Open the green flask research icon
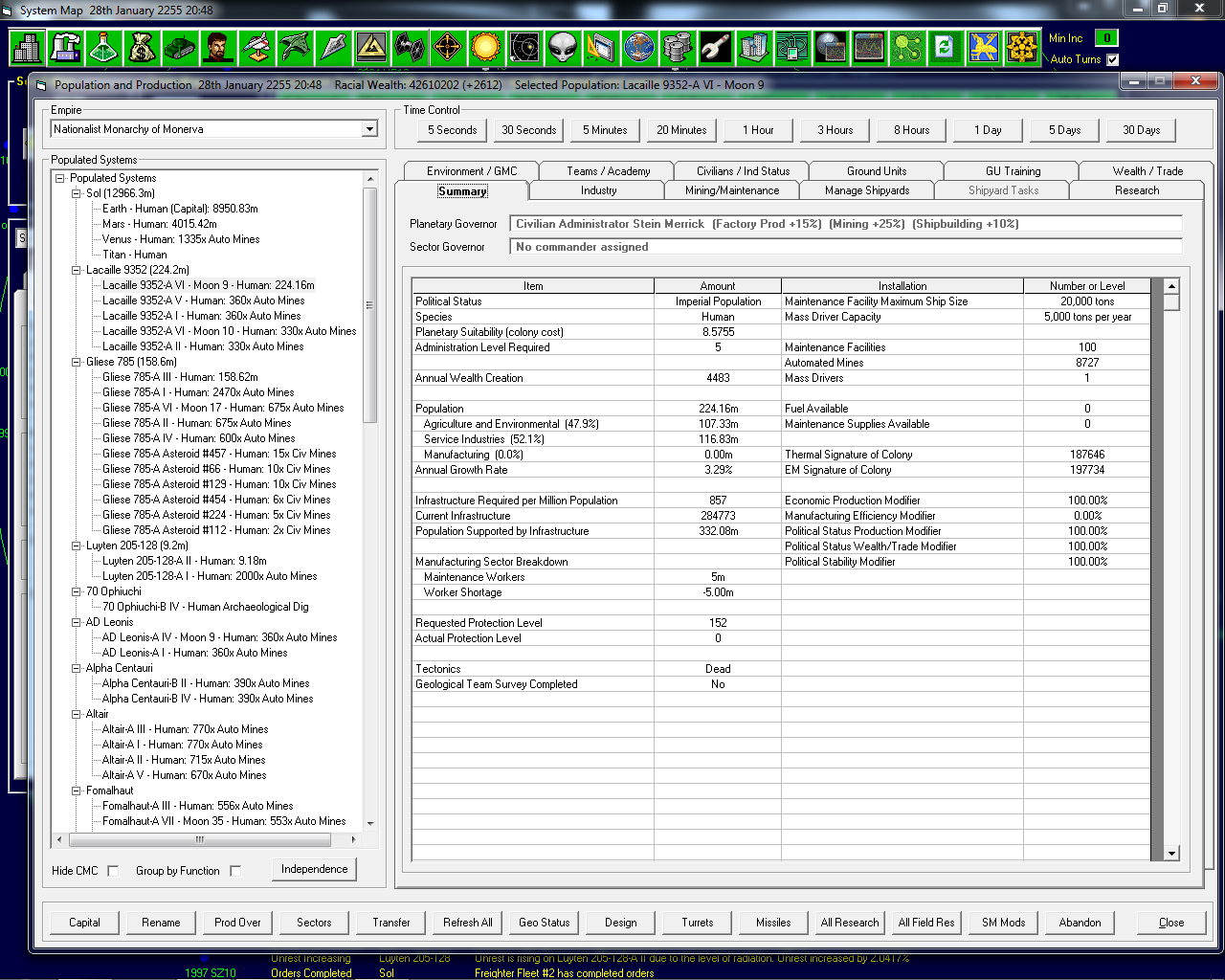Viewport: 1225px width, 980px height. [103, 47]
